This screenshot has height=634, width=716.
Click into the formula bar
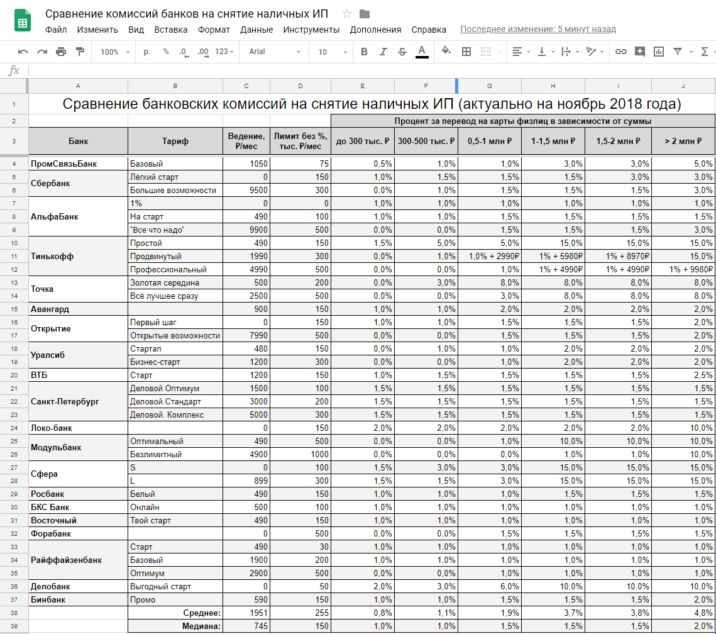pos(372,70)
